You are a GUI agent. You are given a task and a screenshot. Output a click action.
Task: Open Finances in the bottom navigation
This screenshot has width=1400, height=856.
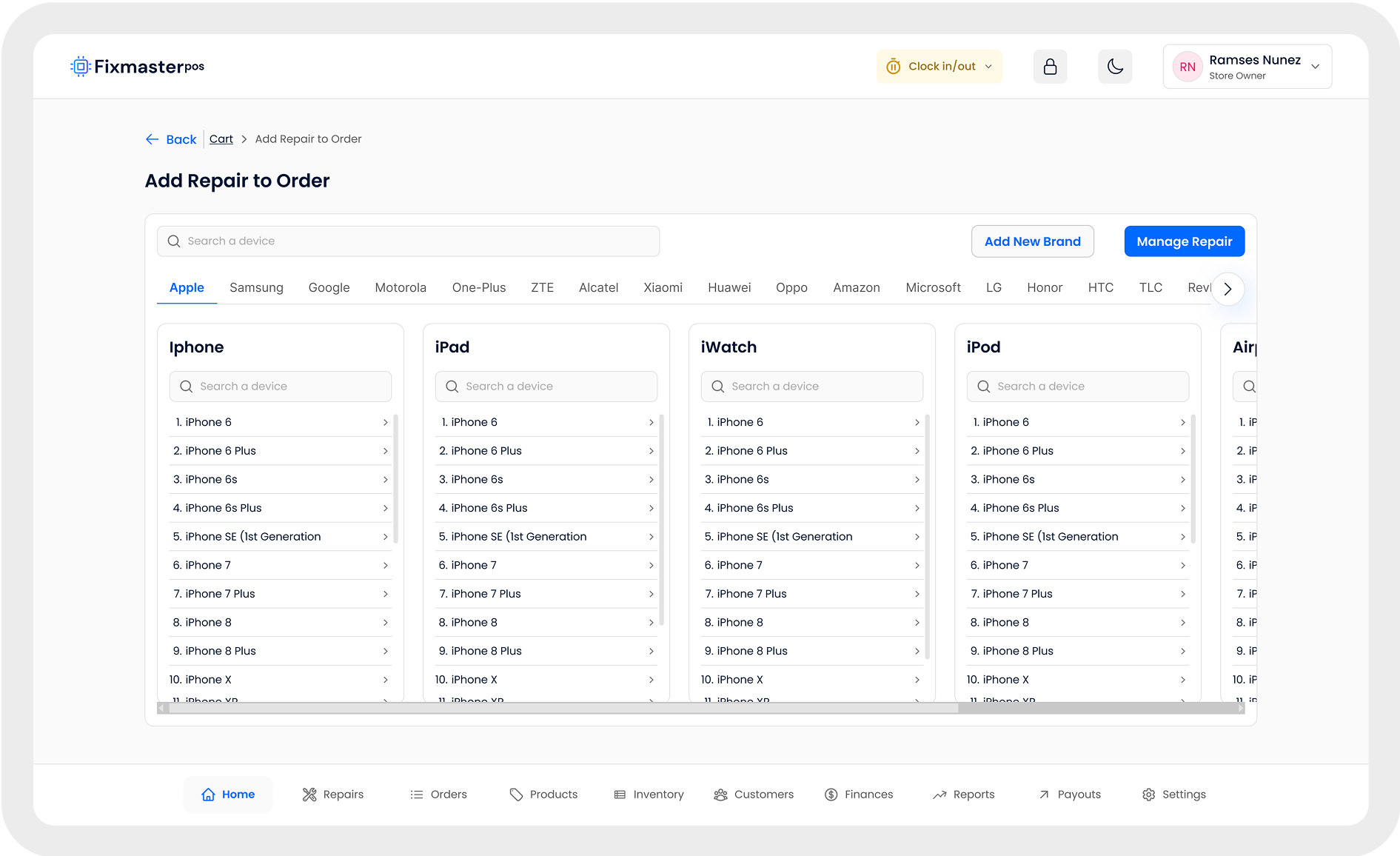coord(859,795)
